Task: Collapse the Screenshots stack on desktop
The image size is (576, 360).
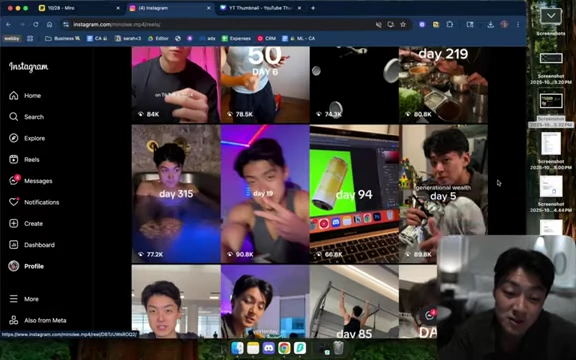Action: point(551,16)
